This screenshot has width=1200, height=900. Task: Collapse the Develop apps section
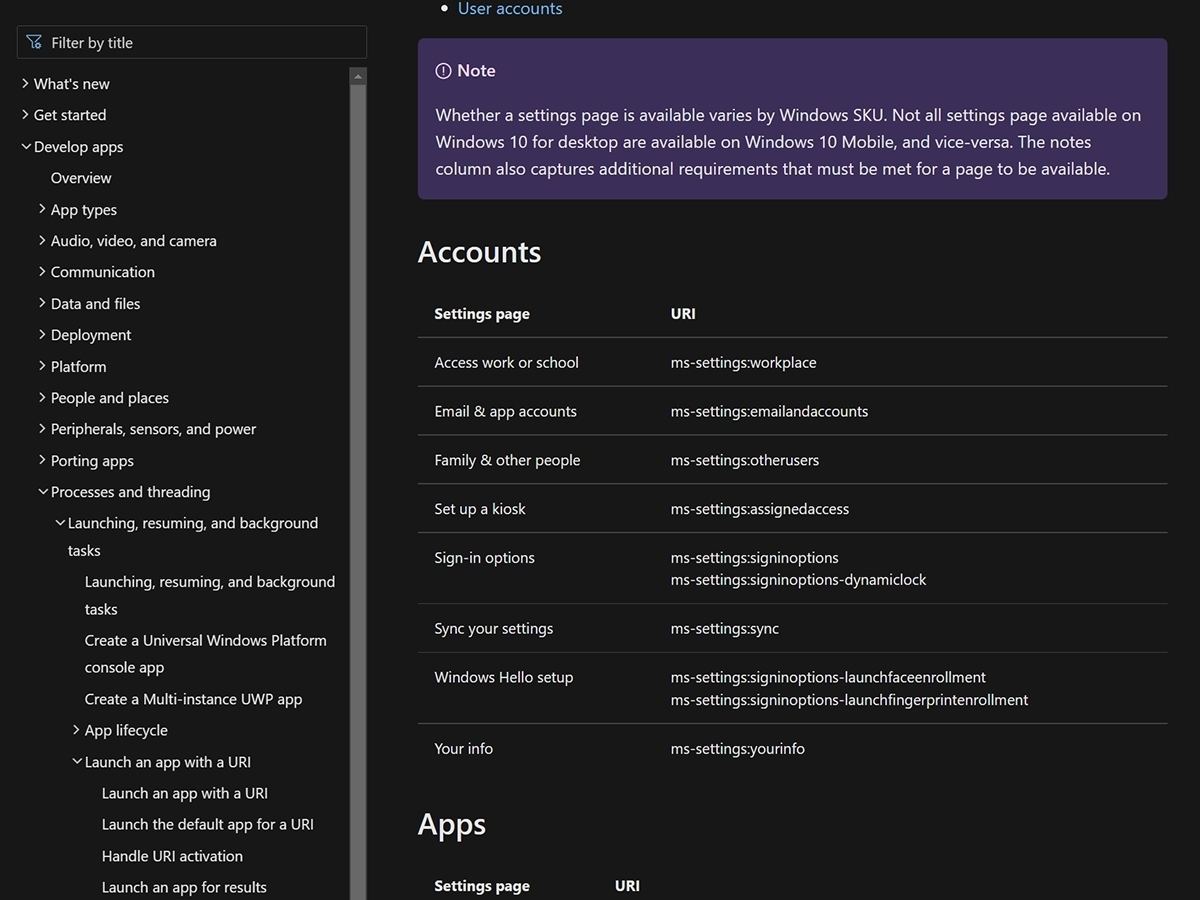click(x=25, y=147)
